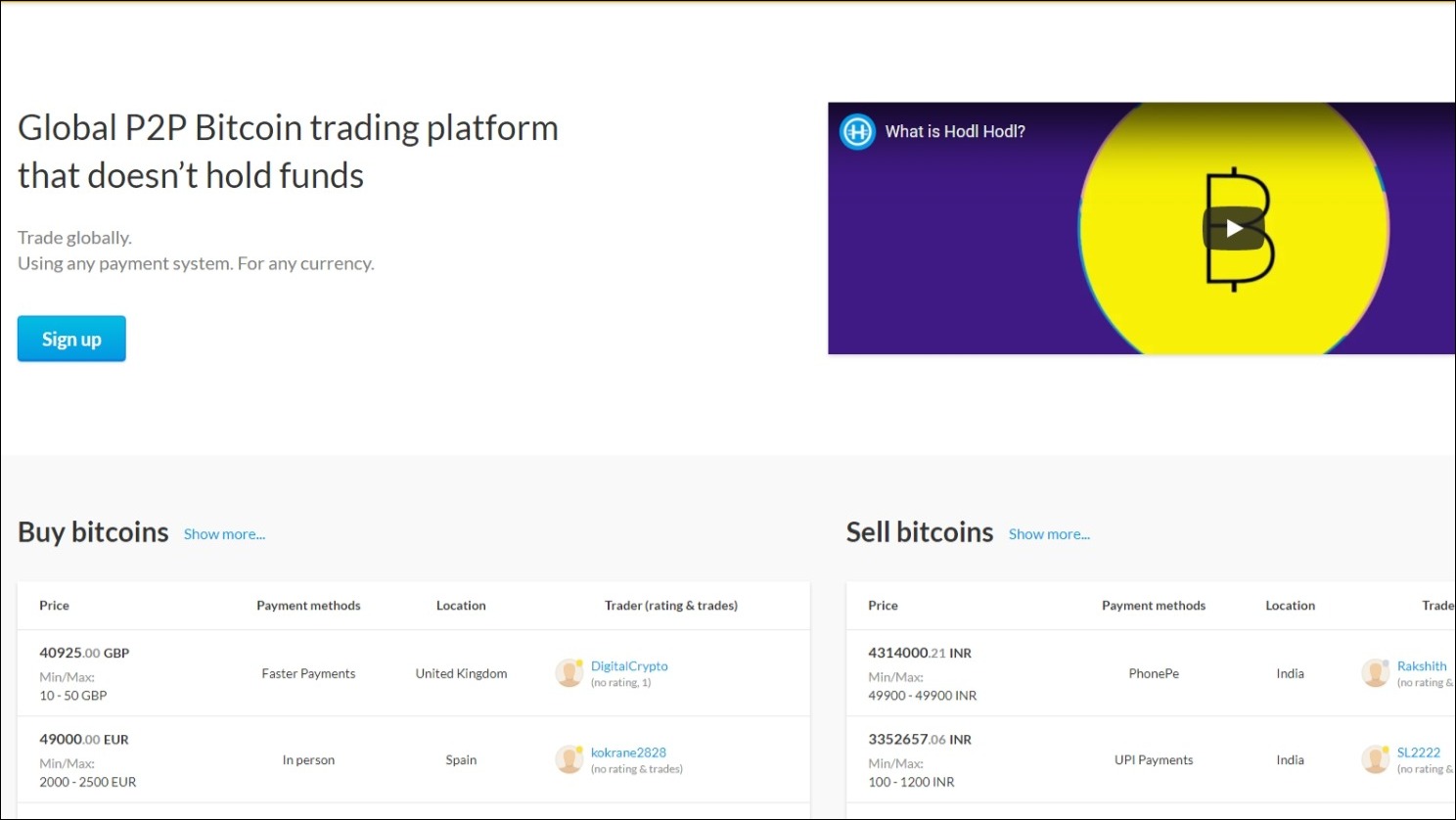Play the What is Hodl Hodl video

point(1234,228)
